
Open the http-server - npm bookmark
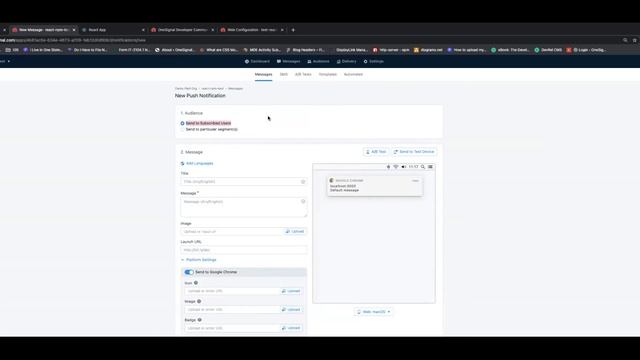pyautogui.click(x=391, y=50)
